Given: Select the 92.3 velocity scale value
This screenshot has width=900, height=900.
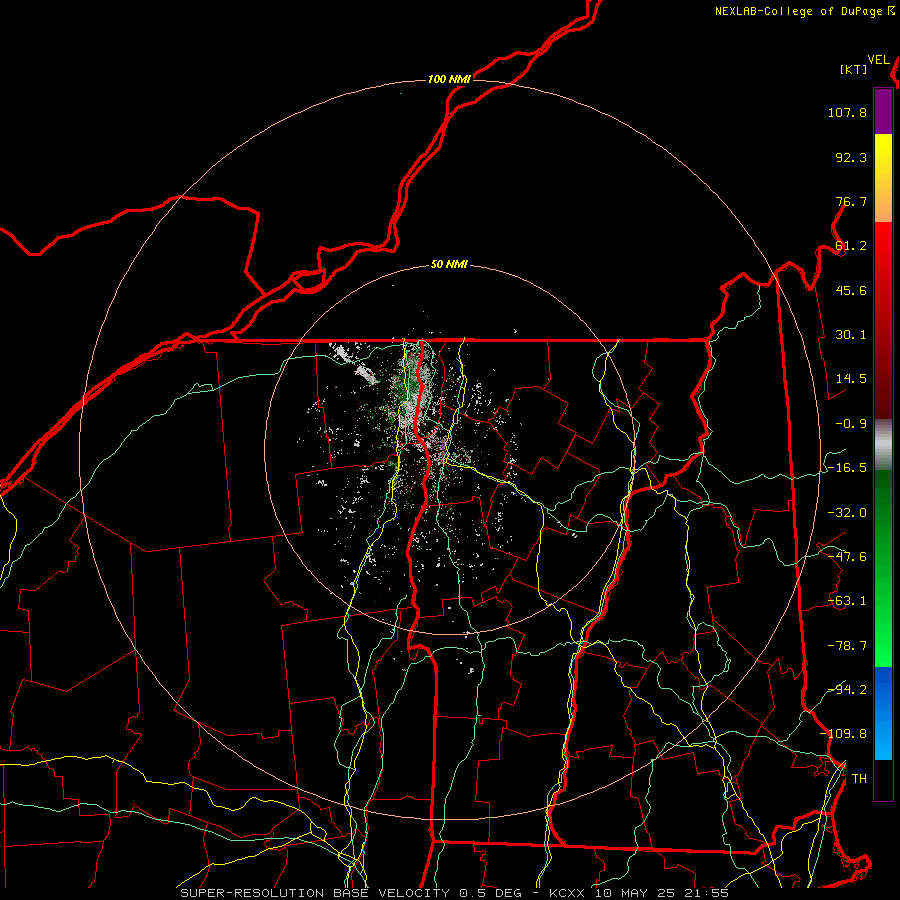Looking at the screenshot, I should tap(851, 157).
